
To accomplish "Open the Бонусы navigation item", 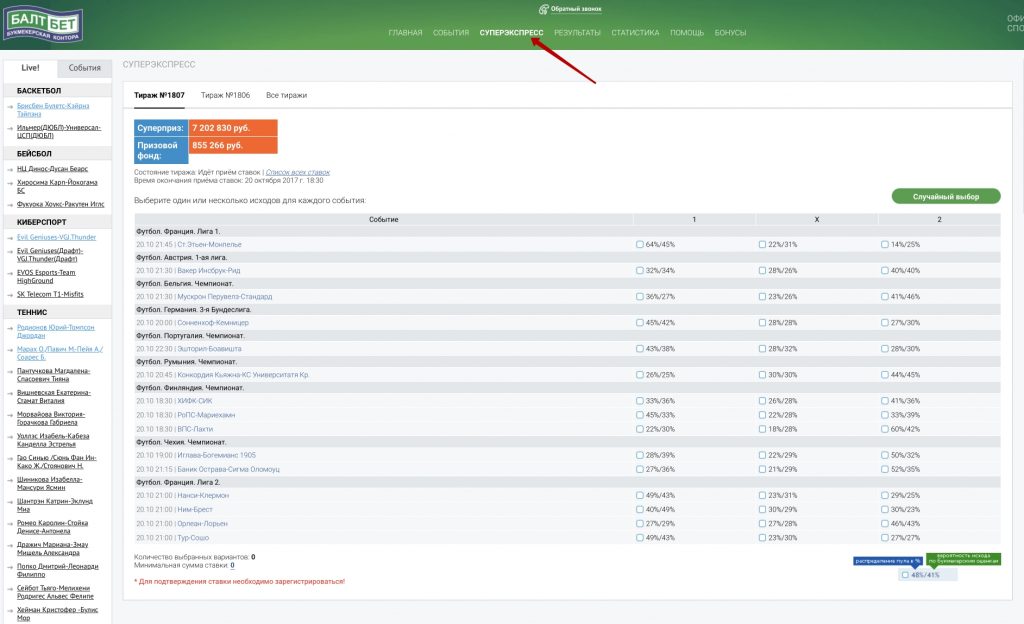I will pos(730,33).
